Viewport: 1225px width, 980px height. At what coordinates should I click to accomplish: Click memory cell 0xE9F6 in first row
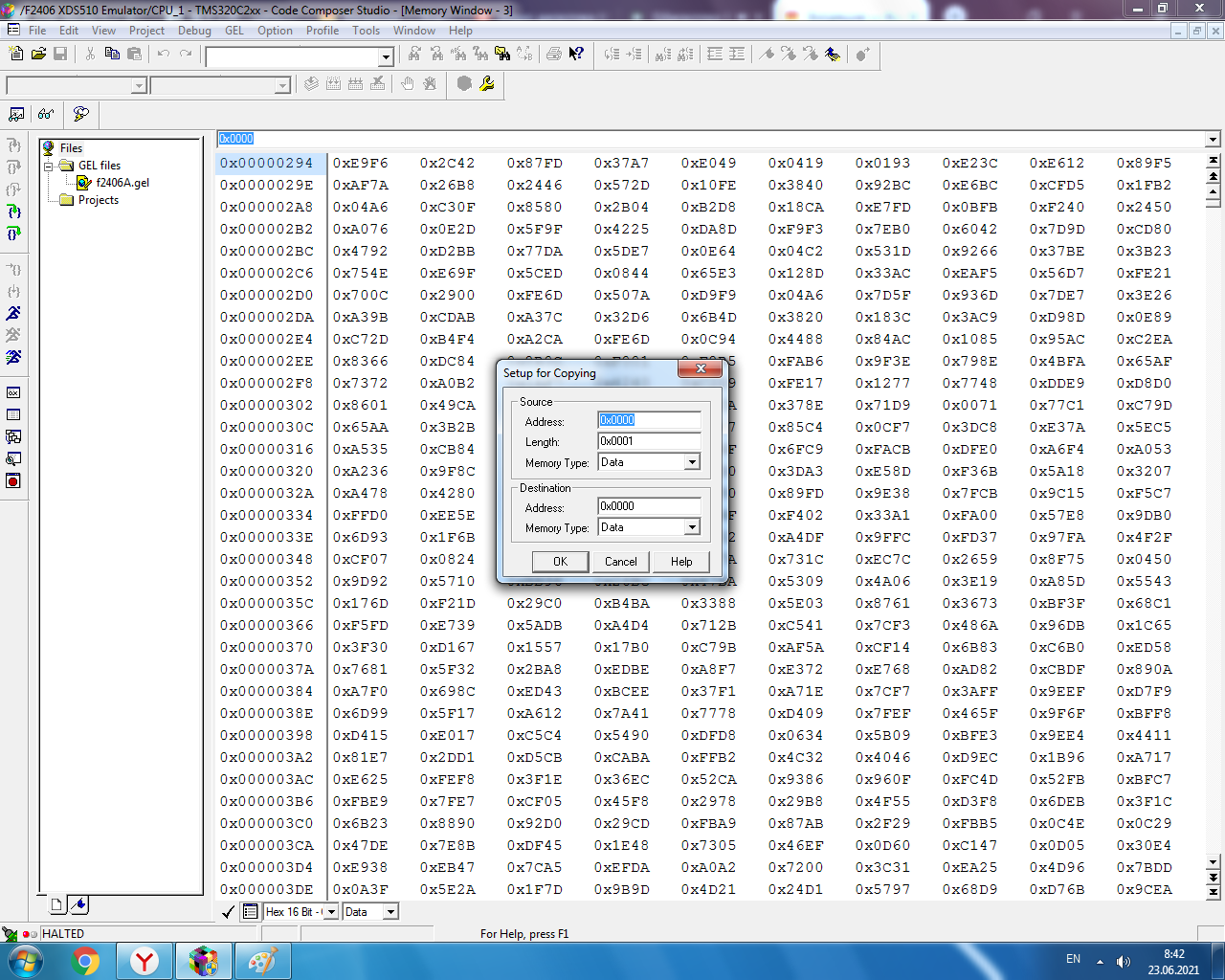pos(361,163)
